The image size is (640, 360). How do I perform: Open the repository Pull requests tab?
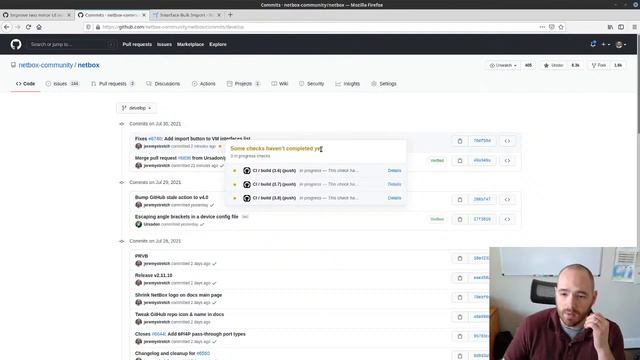coord(113,84)
